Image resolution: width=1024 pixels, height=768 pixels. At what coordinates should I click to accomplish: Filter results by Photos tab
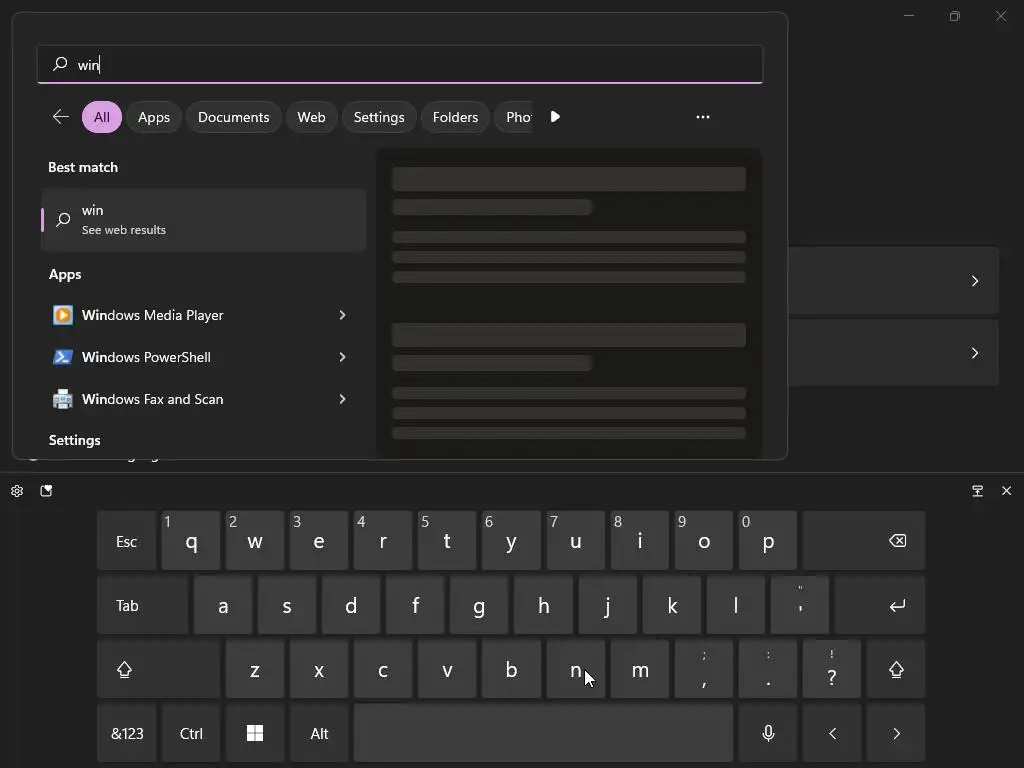515,117
